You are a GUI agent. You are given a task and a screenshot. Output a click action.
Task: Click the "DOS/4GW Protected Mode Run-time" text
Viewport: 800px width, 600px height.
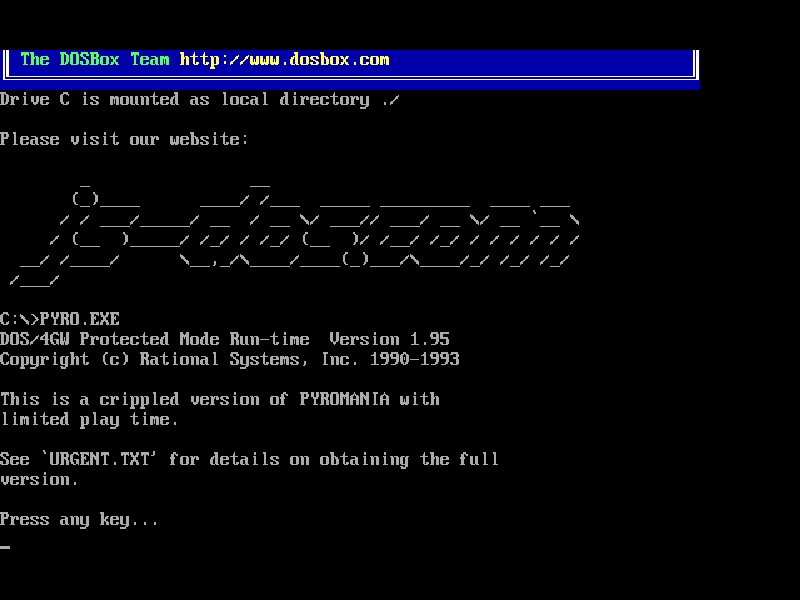pos(154,339)
